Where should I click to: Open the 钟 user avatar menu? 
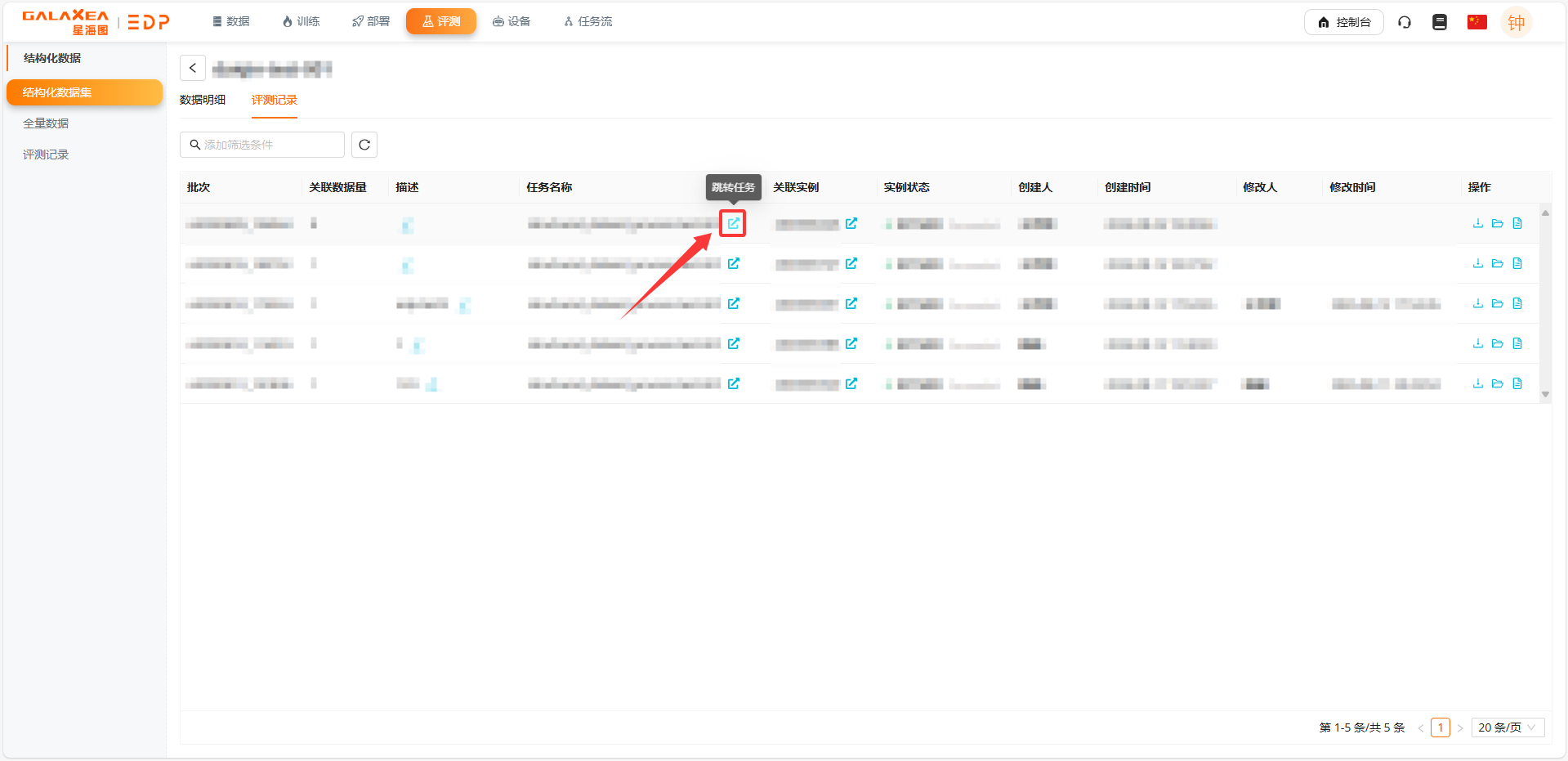1516,22
